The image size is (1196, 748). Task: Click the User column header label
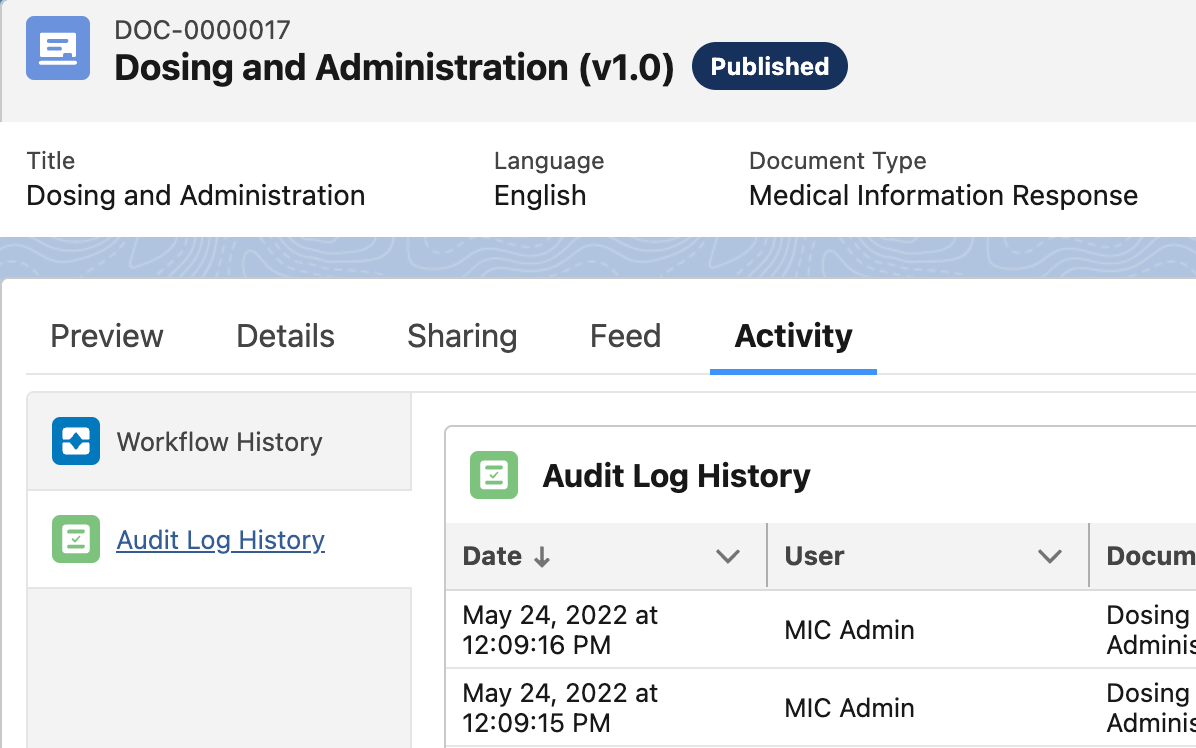(814, 557)
